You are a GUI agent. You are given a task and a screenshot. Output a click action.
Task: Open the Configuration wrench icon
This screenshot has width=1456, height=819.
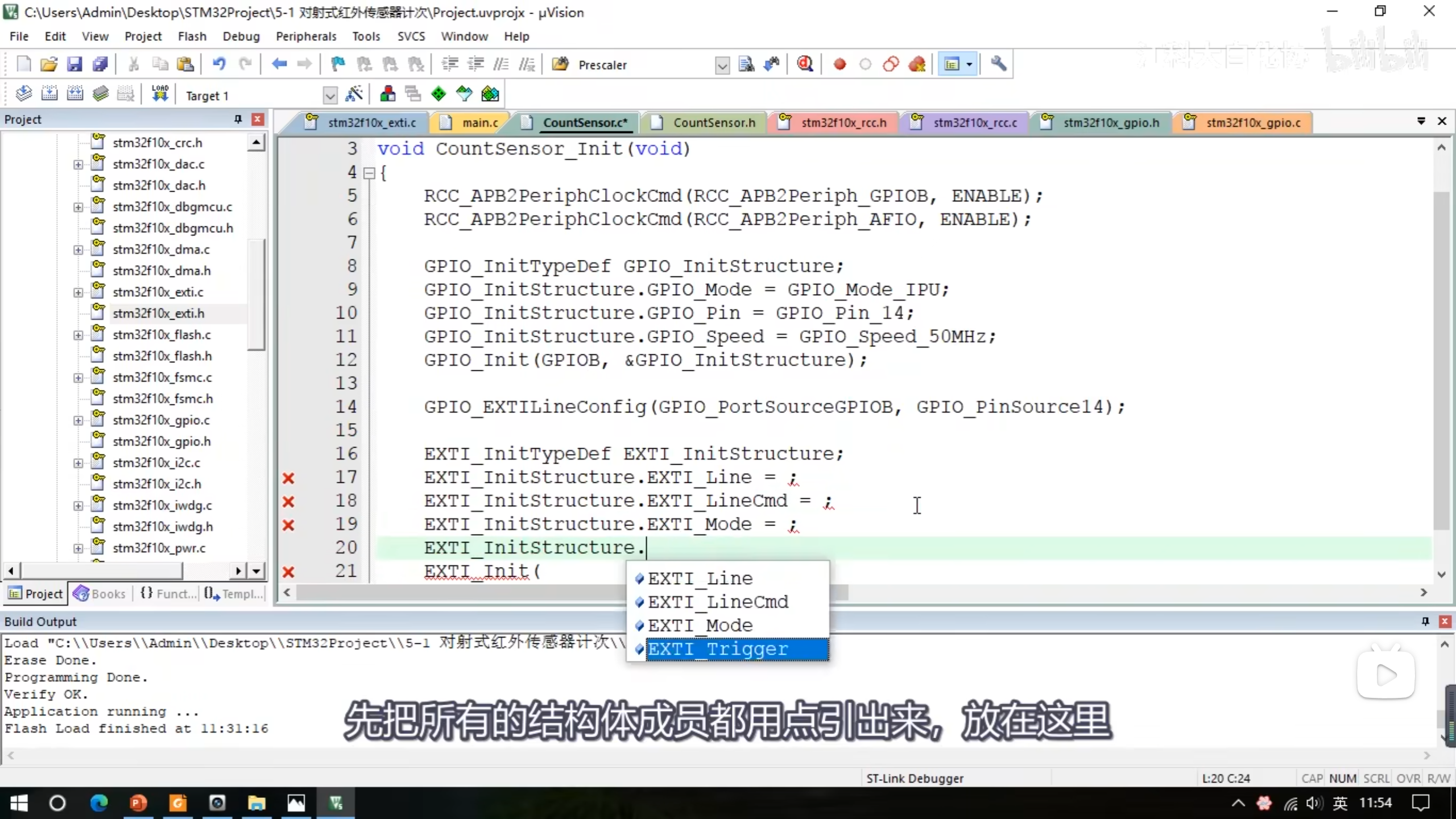coord(999,64)
